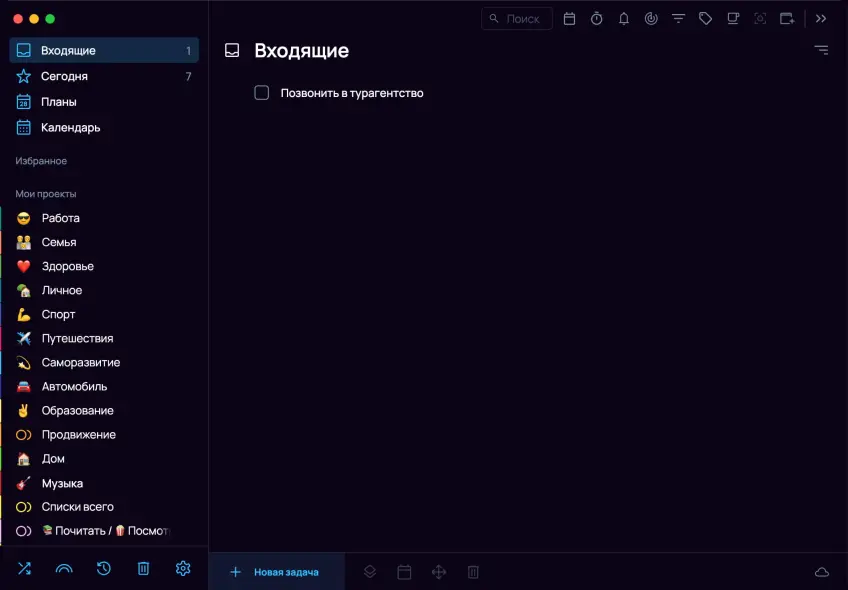Open the 'Путешествия' project
This screenshot has width=848, height=590.
click(77, 338)
